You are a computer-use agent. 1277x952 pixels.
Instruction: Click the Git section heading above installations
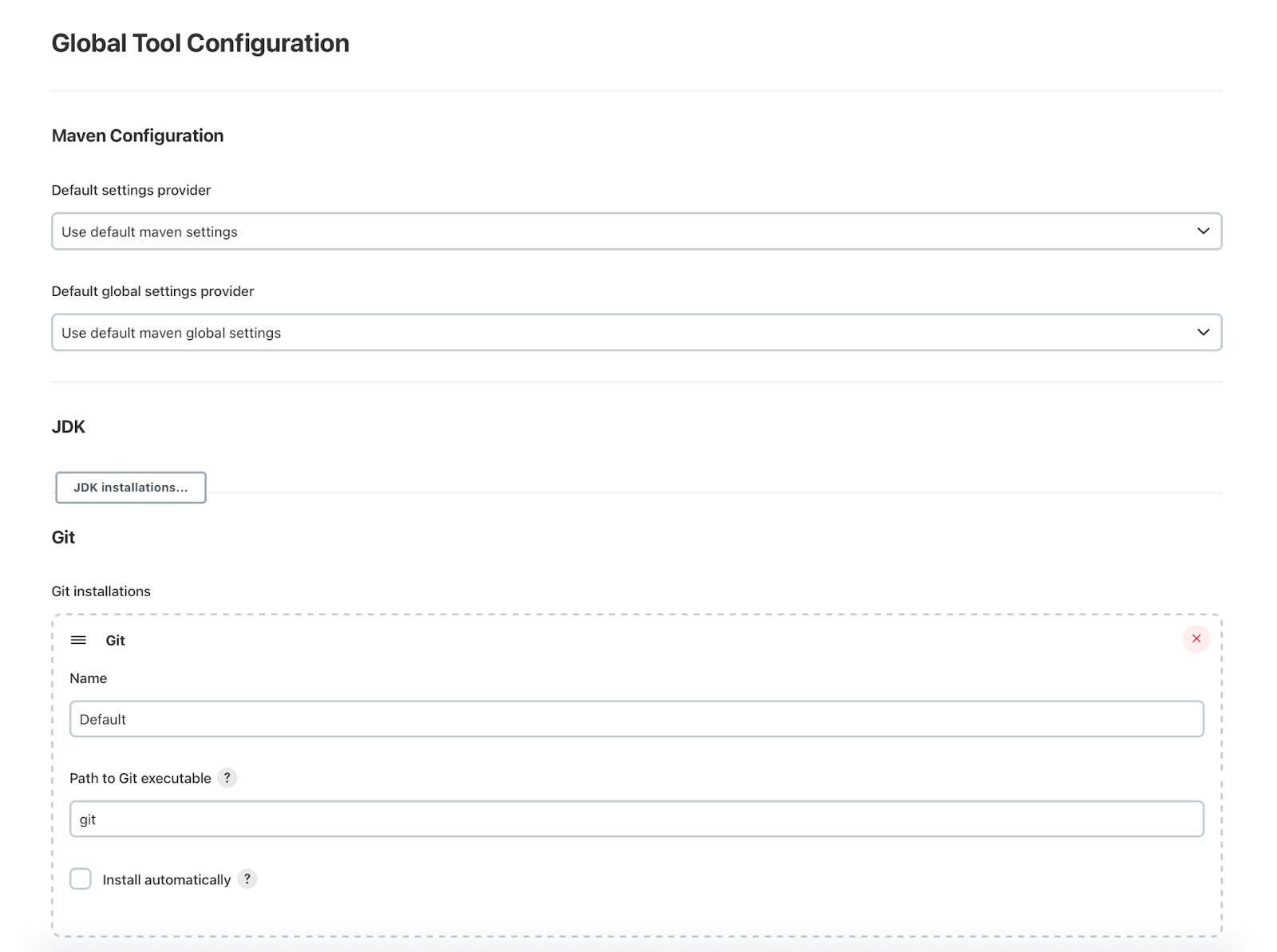(x=63, y=537)
